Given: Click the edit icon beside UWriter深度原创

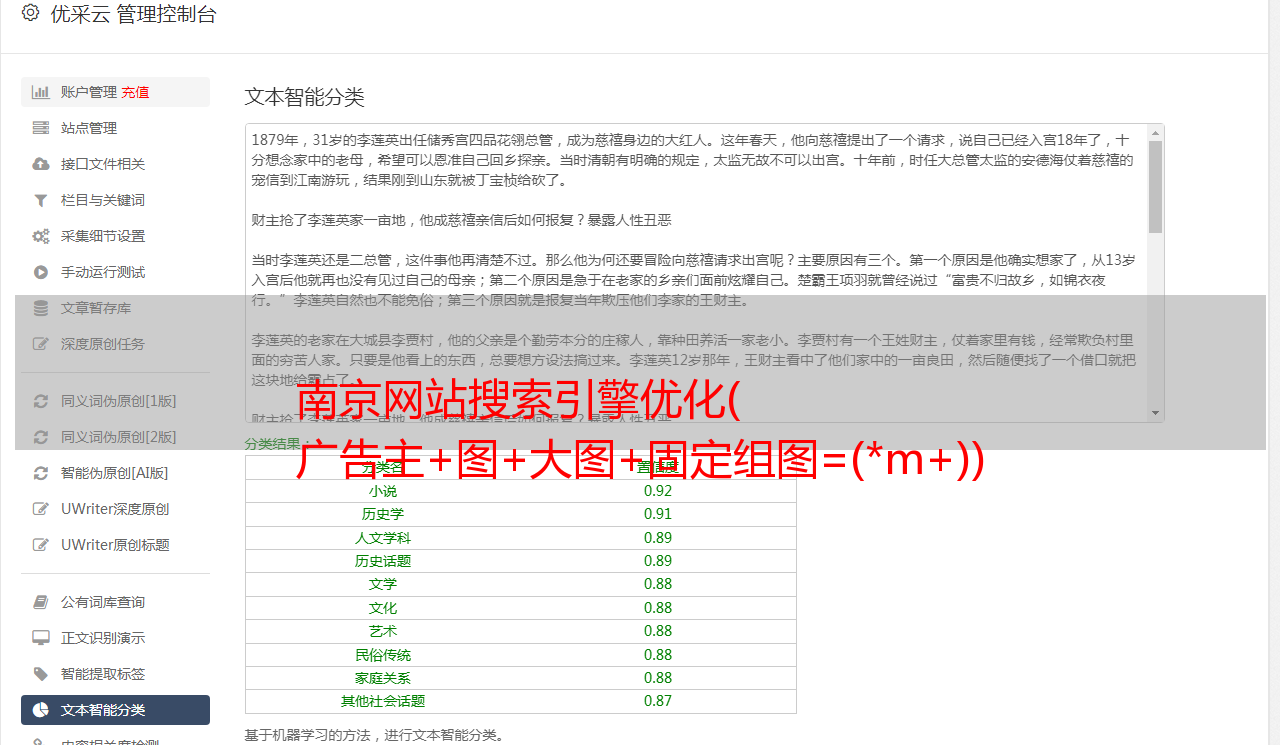Looking at the screenshot, I should [41, 509].
